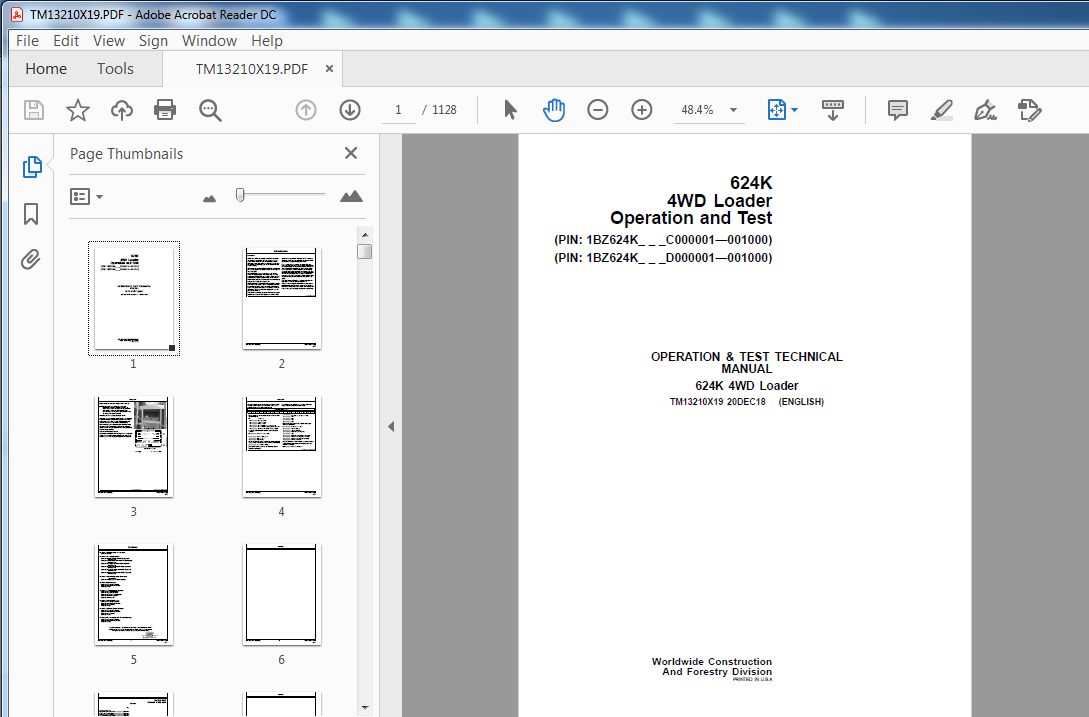Expand the fit page options arrow
The width and height of the screenshot is (1089, 717).
coord(795,110)
